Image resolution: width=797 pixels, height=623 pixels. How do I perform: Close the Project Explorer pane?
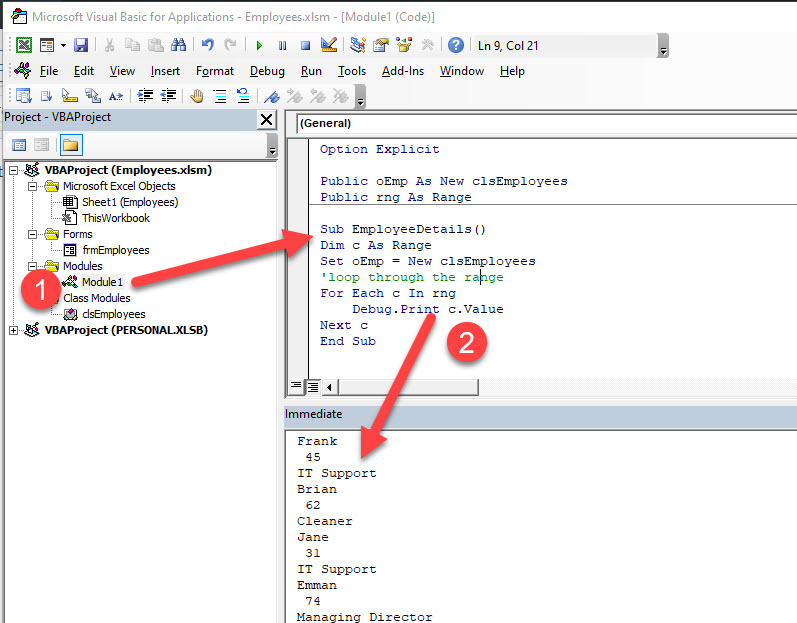266,119
